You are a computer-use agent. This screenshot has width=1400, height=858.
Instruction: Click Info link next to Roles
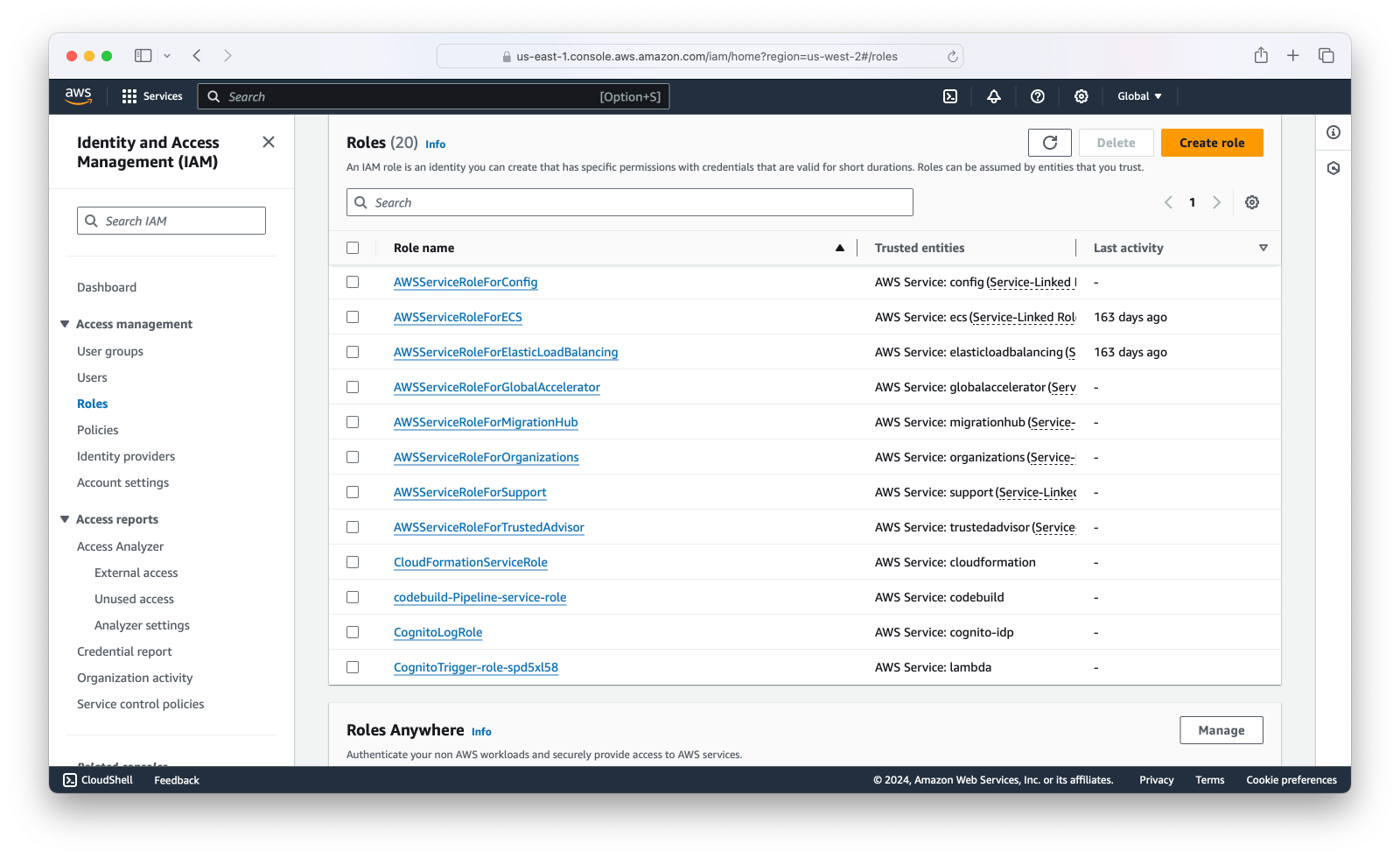(435, 144)
